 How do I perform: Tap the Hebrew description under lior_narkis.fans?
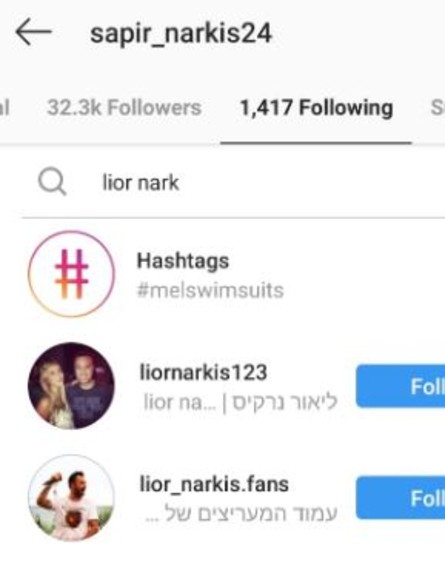241,514
